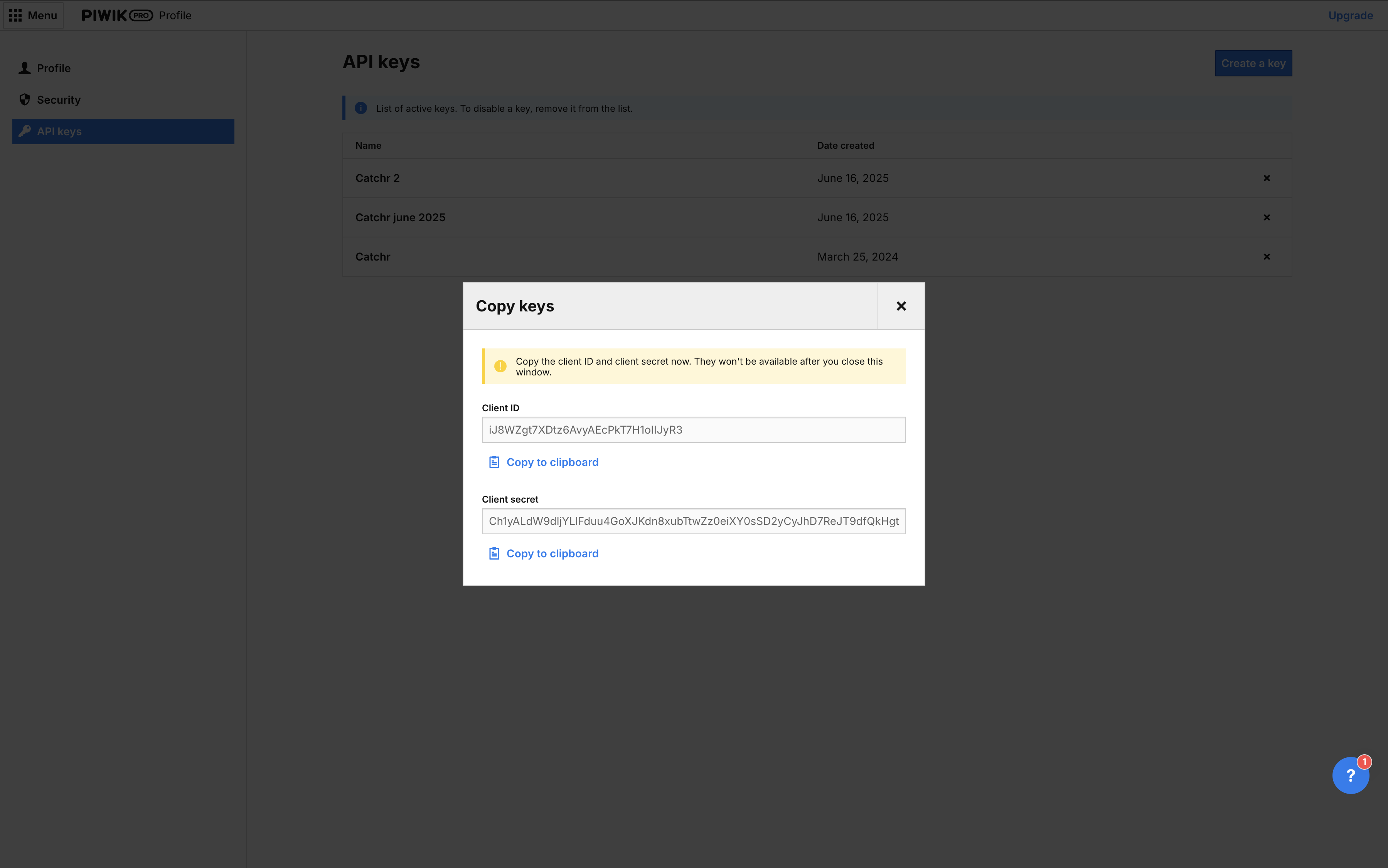Click the Date created column header
This screenshot has width=1388, height=868.
coord(845,146)
